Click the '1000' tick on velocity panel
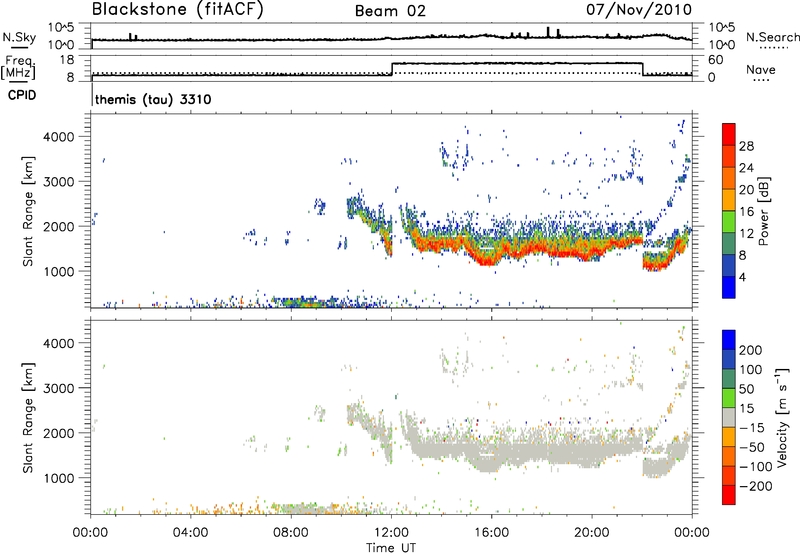Viewport: 800px width, 554px height. tap(59, 478)
